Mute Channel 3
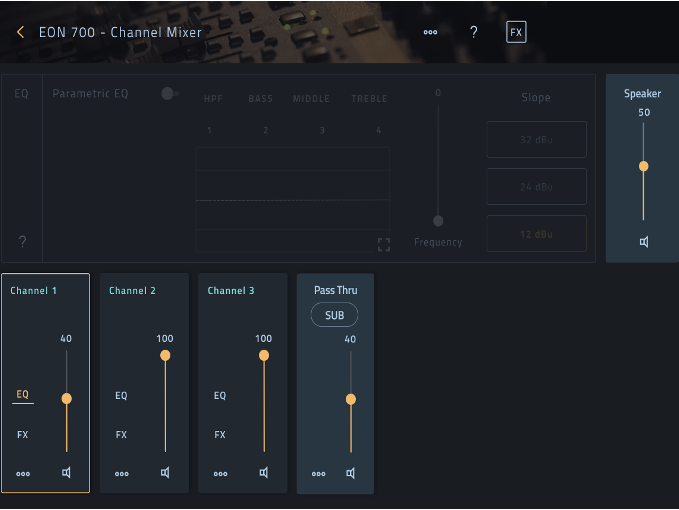The width and height of the screenshot is (679, 510). coord(264,473)
